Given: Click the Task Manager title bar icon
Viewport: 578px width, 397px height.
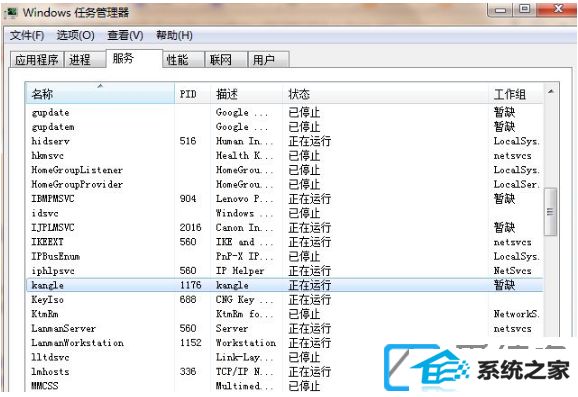Looking at the screenshot, I should click(11, 12).
